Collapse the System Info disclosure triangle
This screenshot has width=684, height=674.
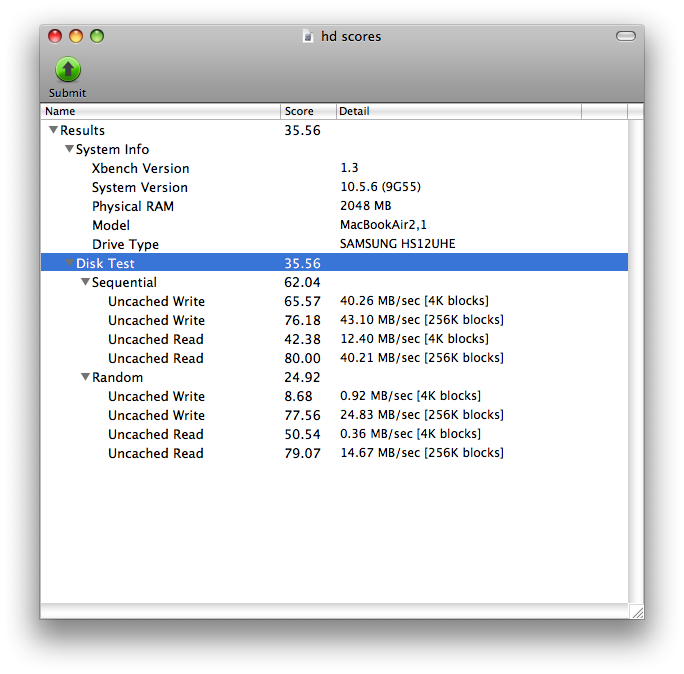click(x=69, y=149)
